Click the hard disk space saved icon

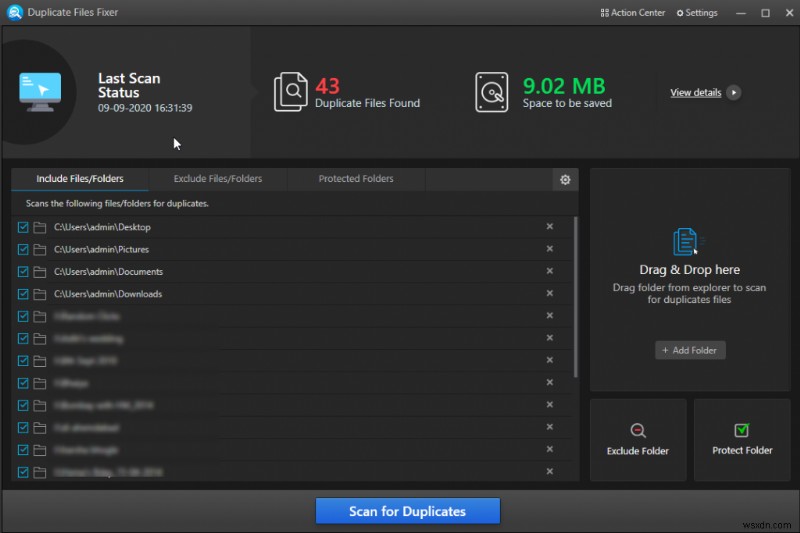[491, 92]
